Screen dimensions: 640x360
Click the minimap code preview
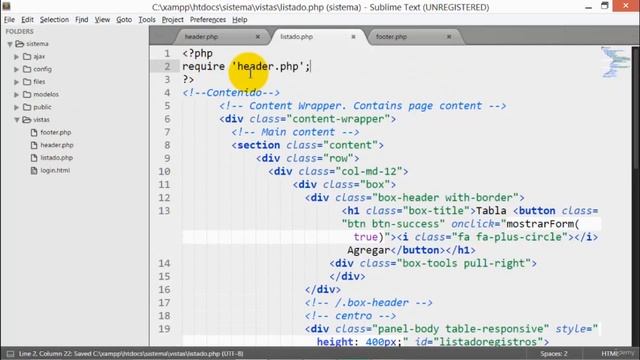(x=616, y=62)
